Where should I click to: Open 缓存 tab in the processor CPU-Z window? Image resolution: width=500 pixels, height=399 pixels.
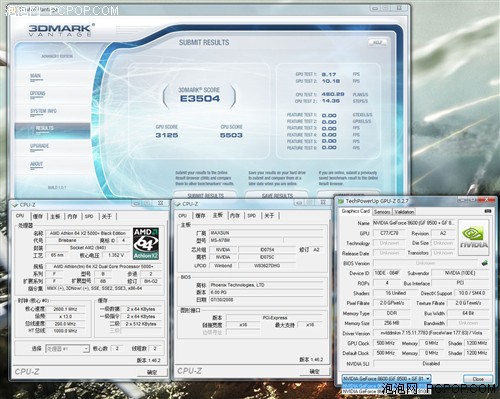[38, 216]
